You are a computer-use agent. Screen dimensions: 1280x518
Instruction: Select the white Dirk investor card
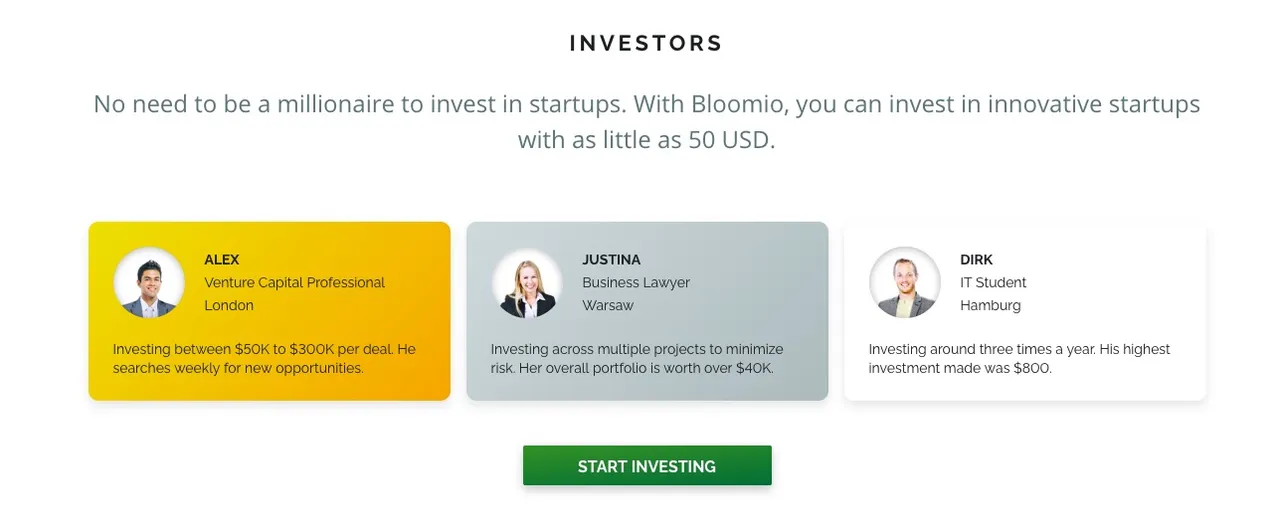point(1026,311)
